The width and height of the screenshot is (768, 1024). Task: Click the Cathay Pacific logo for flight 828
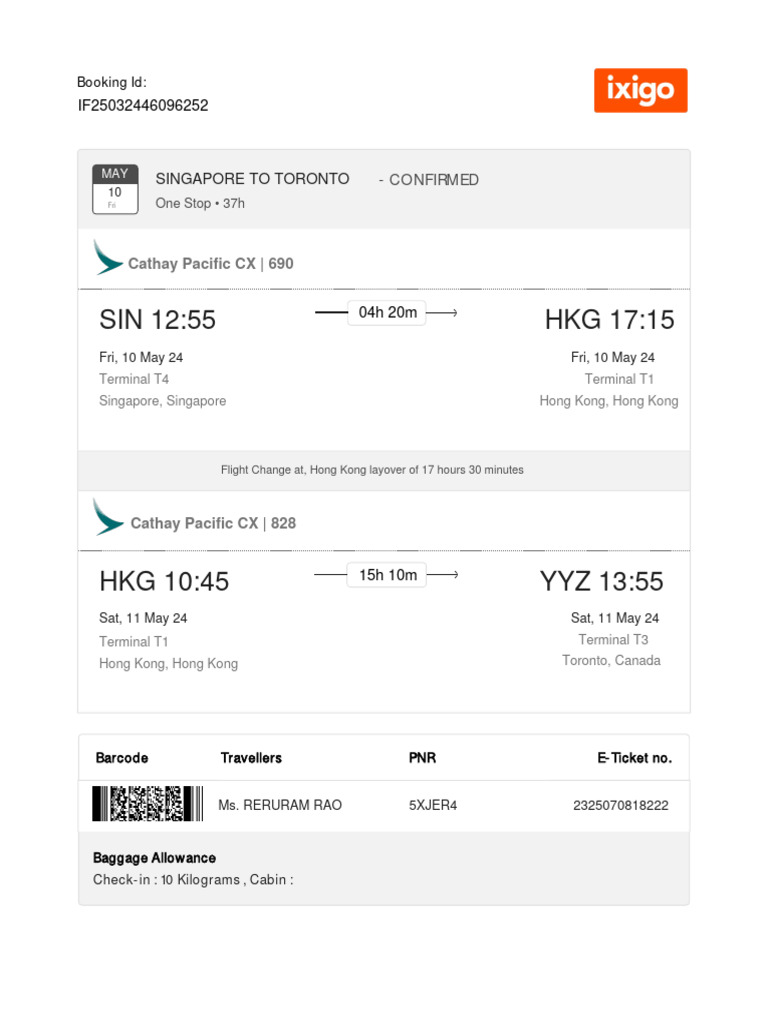pos(109,517)
